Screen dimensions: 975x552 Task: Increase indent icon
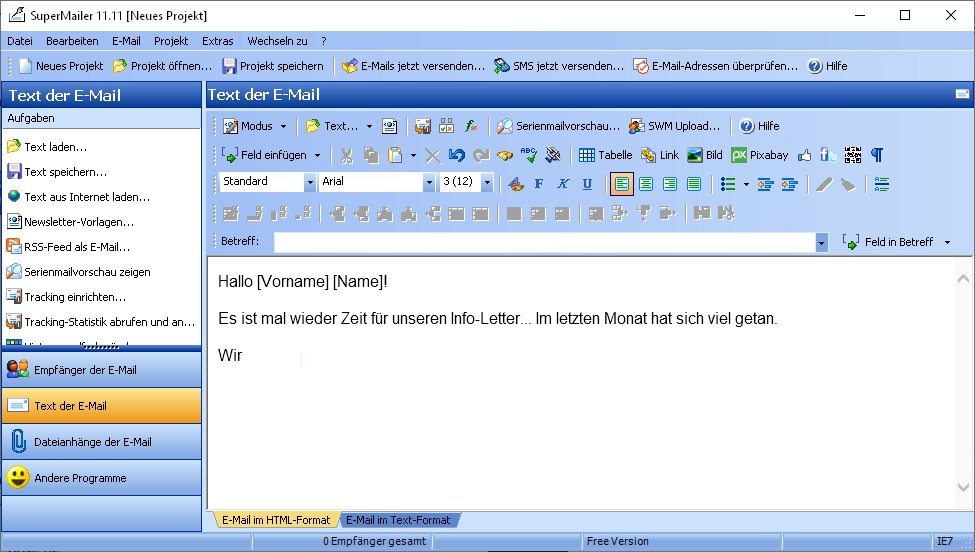click(x=789, y=184)
